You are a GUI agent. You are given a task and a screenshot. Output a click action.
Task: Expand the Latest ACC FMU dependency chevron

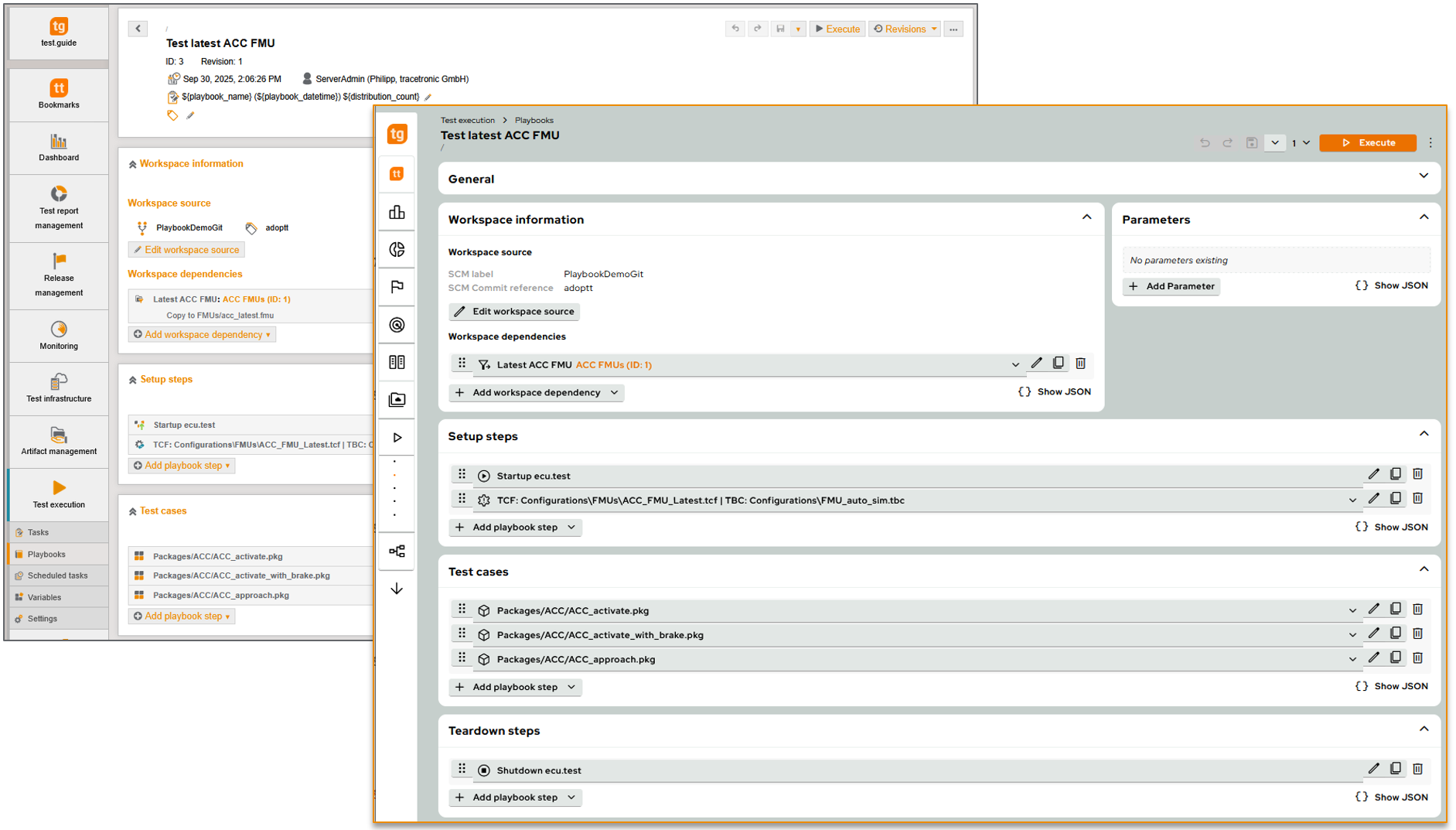click(1015, 364)
